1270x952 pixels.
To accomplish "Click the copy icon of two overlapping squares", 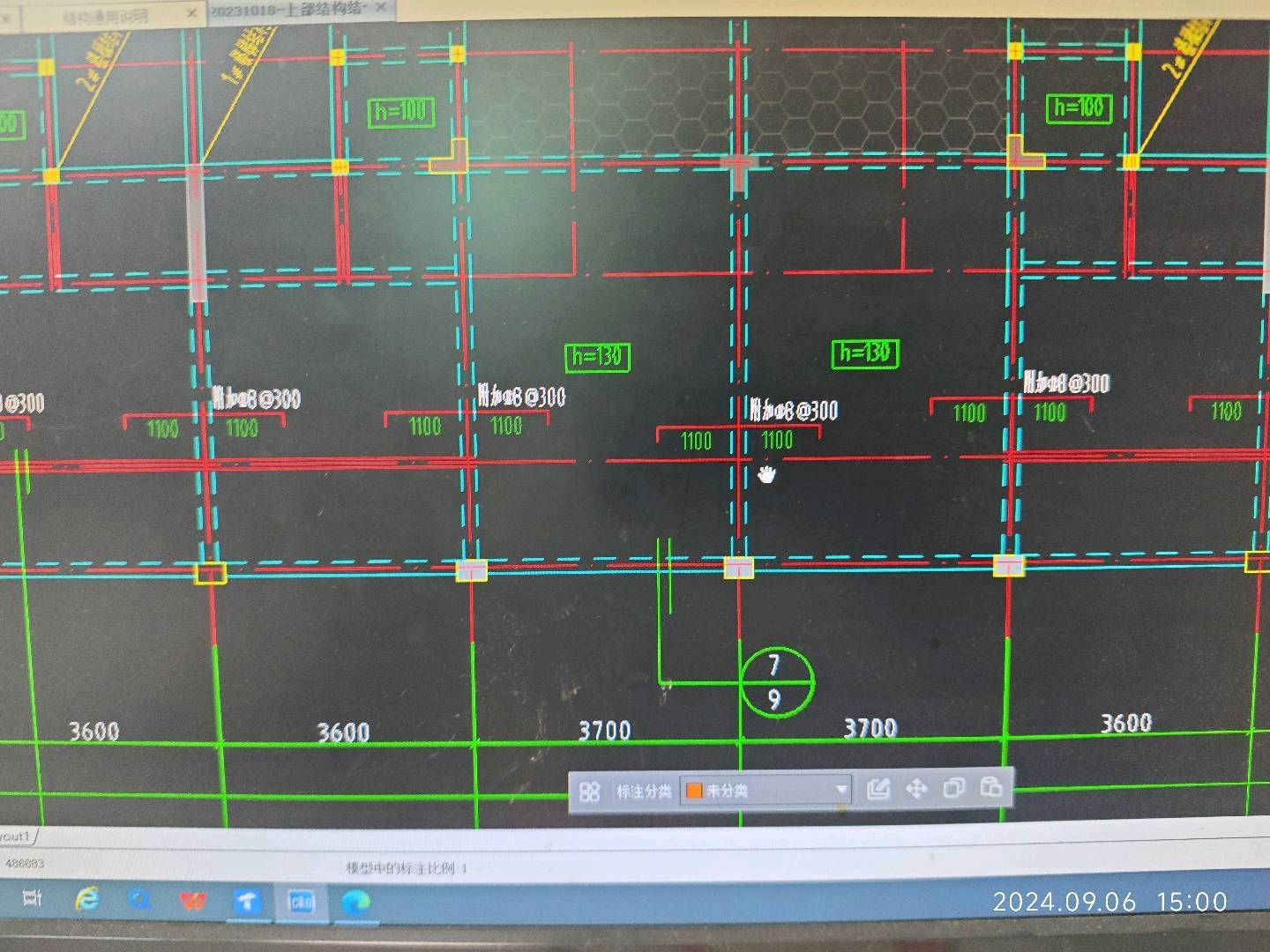I will [953, 787].
